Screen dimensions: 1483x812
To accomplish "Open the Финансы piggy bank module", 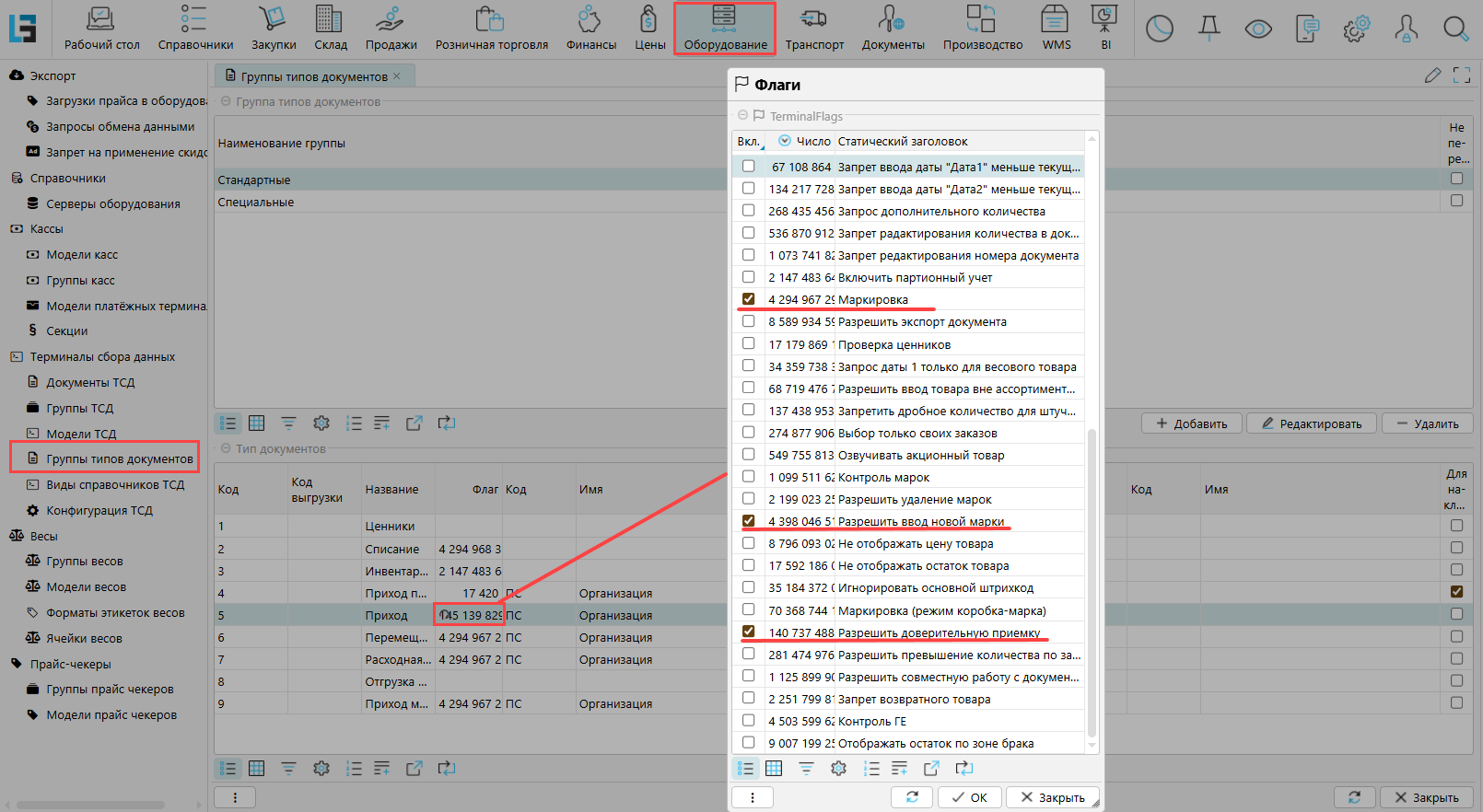I will coord(590,29).
